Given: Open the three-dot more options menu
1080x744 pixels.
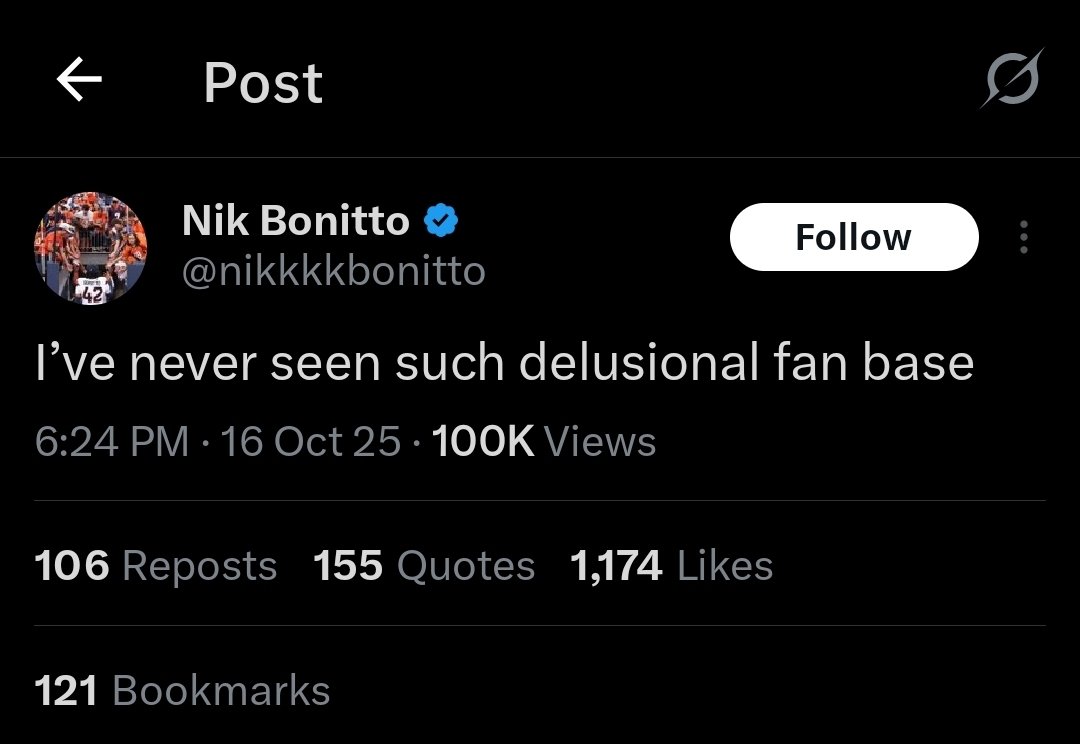Looking at the screenshot, I should pos(1022,238).
